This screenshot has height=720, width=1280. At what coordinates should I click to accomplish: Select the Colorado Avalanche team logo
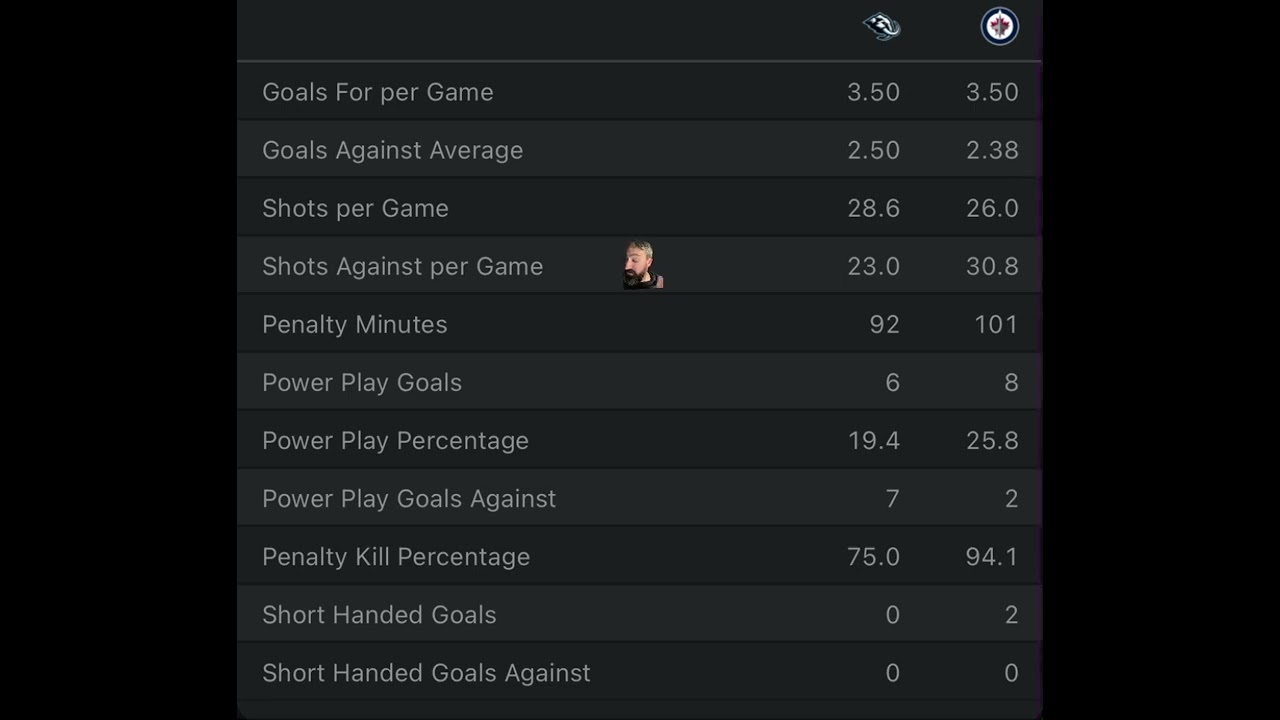pyautogui.click(x=880, y=26)
